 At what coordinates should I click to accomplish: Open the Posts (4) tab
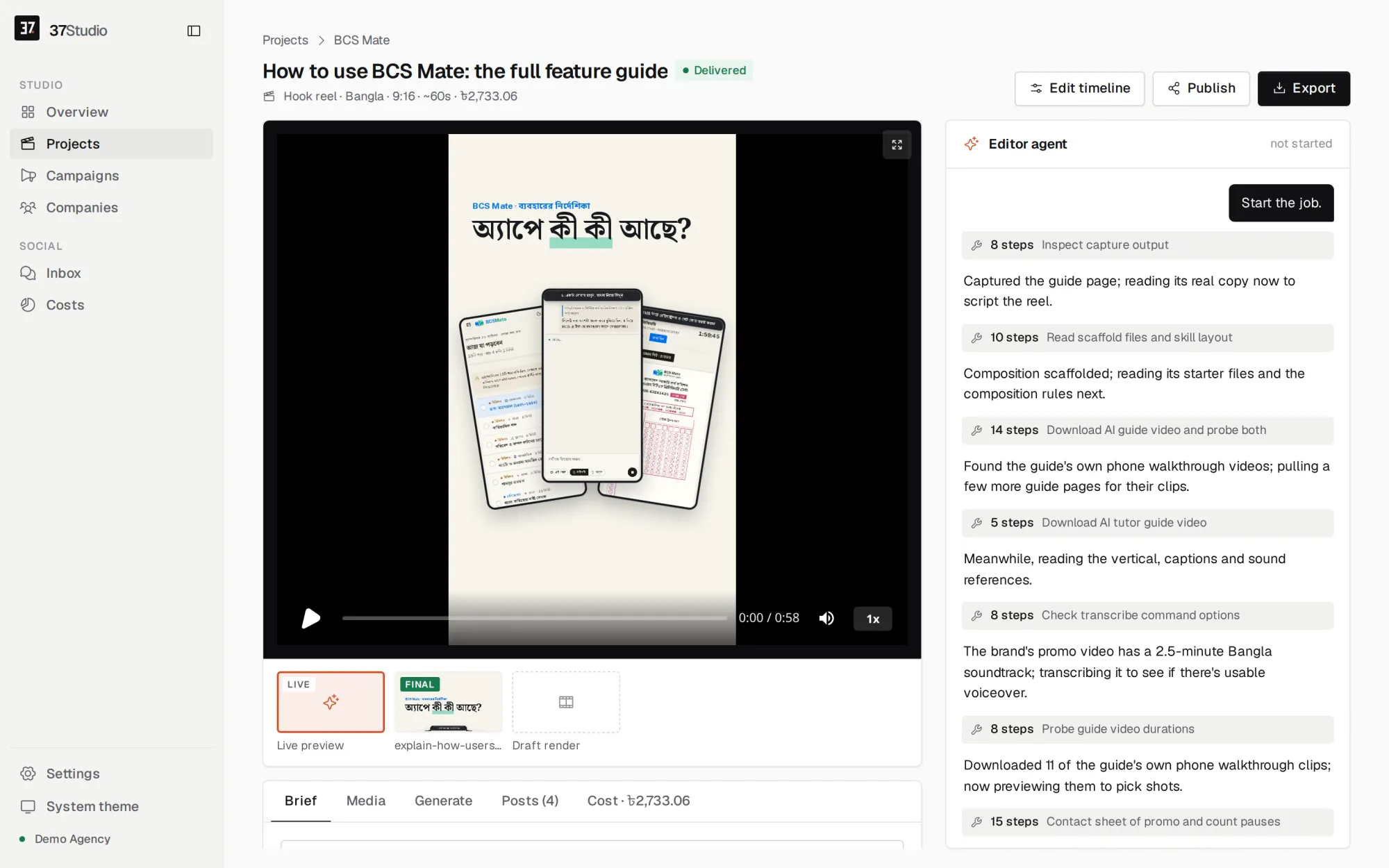pyautogui.click(x=530, y=801)
